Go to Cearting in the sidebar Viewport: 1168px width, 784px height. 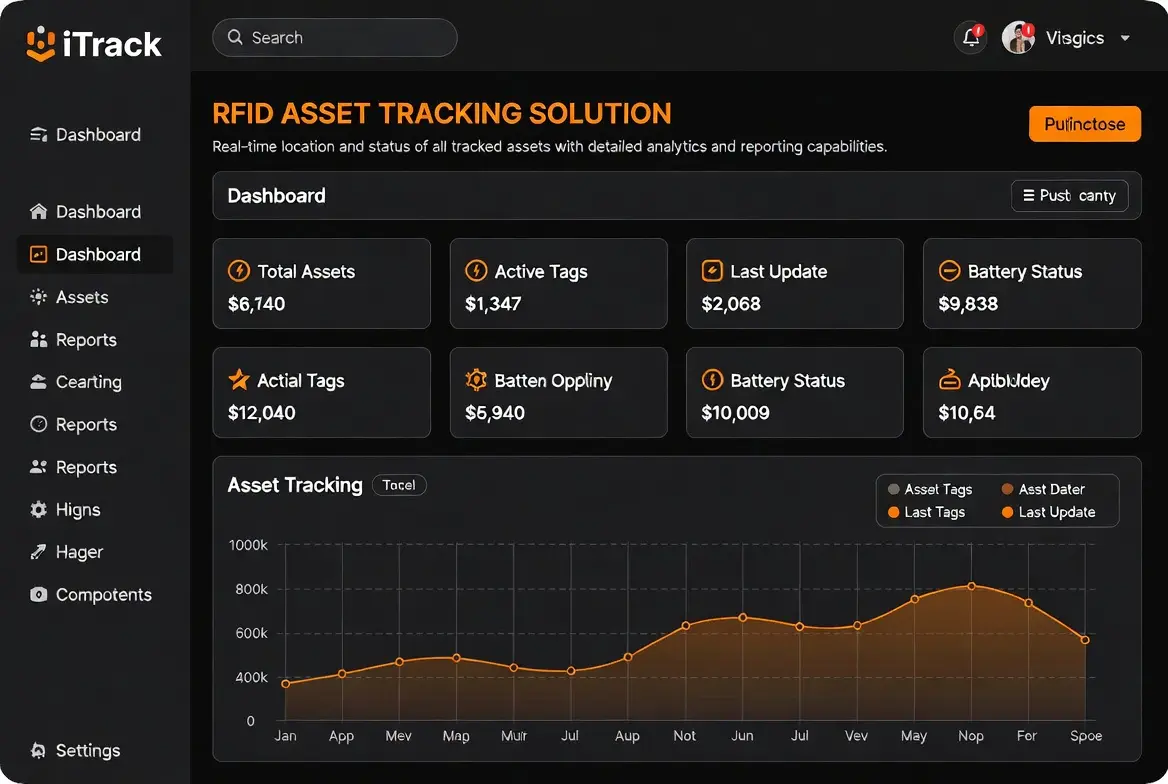(88, 382)
